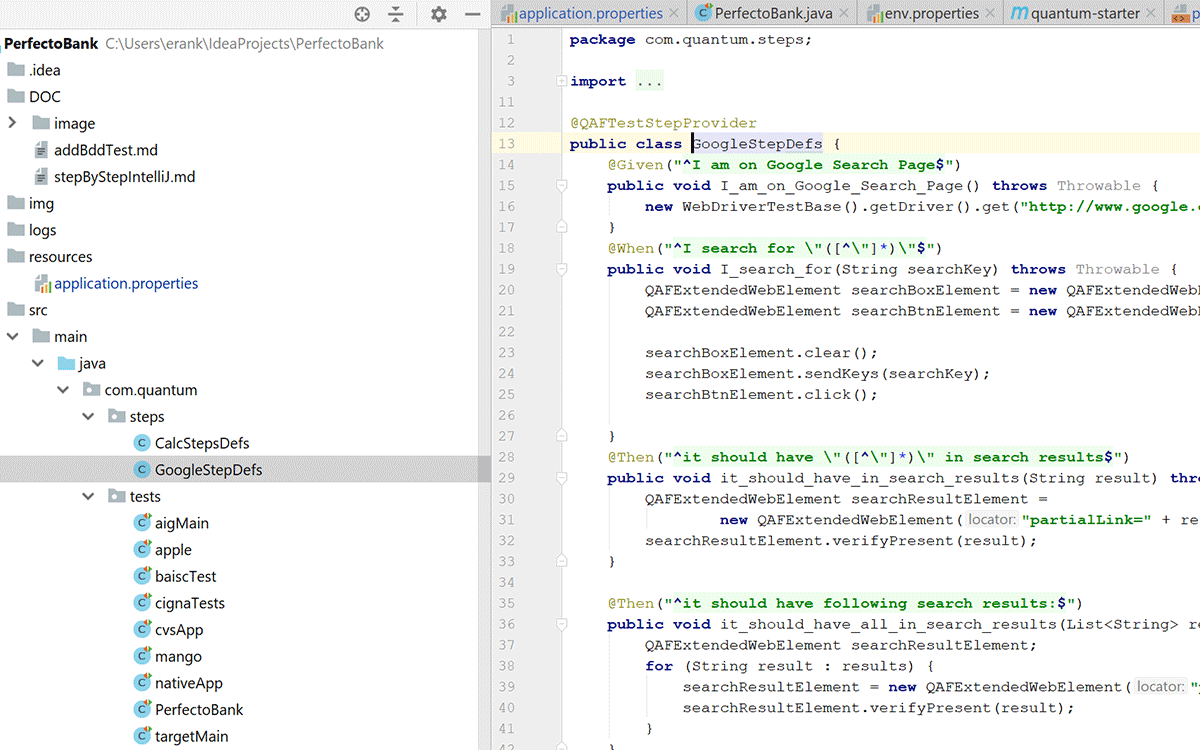Click the baiscTest class icon
Image resolution: width=1200 pixels, height=750 pixels.
click(x=142, y=576)
